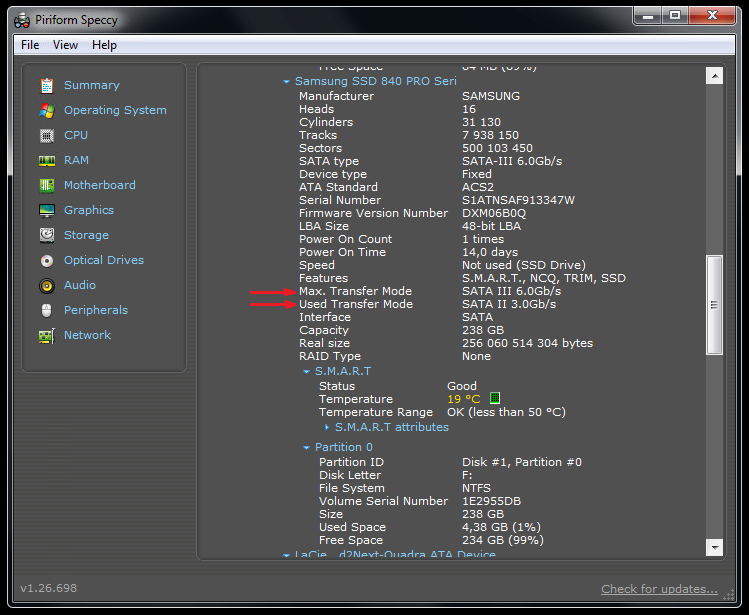Click the green temperature indicator icon

495,398
